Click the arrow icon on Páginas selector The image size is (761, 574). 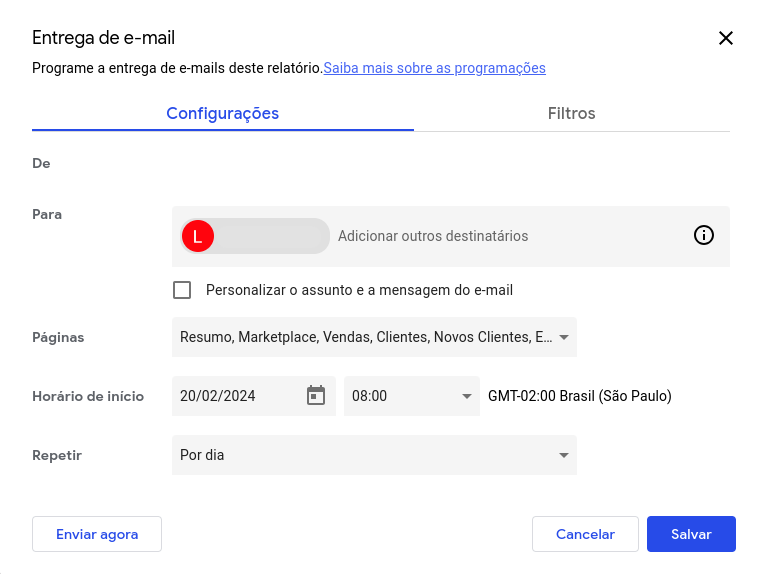(x=564, y=338)
